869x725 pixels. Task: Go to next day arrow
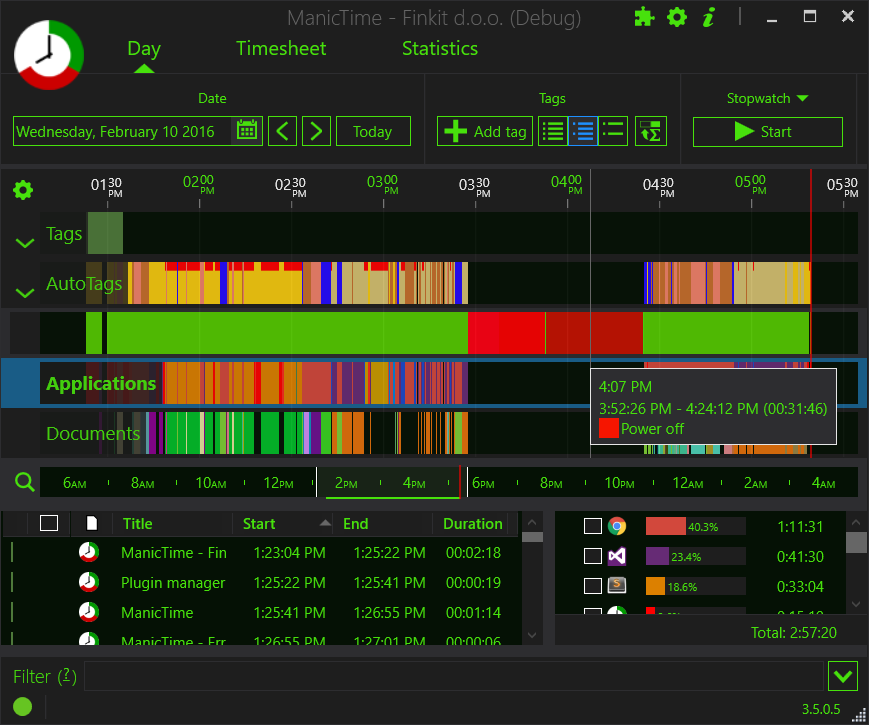coord(316,131)
